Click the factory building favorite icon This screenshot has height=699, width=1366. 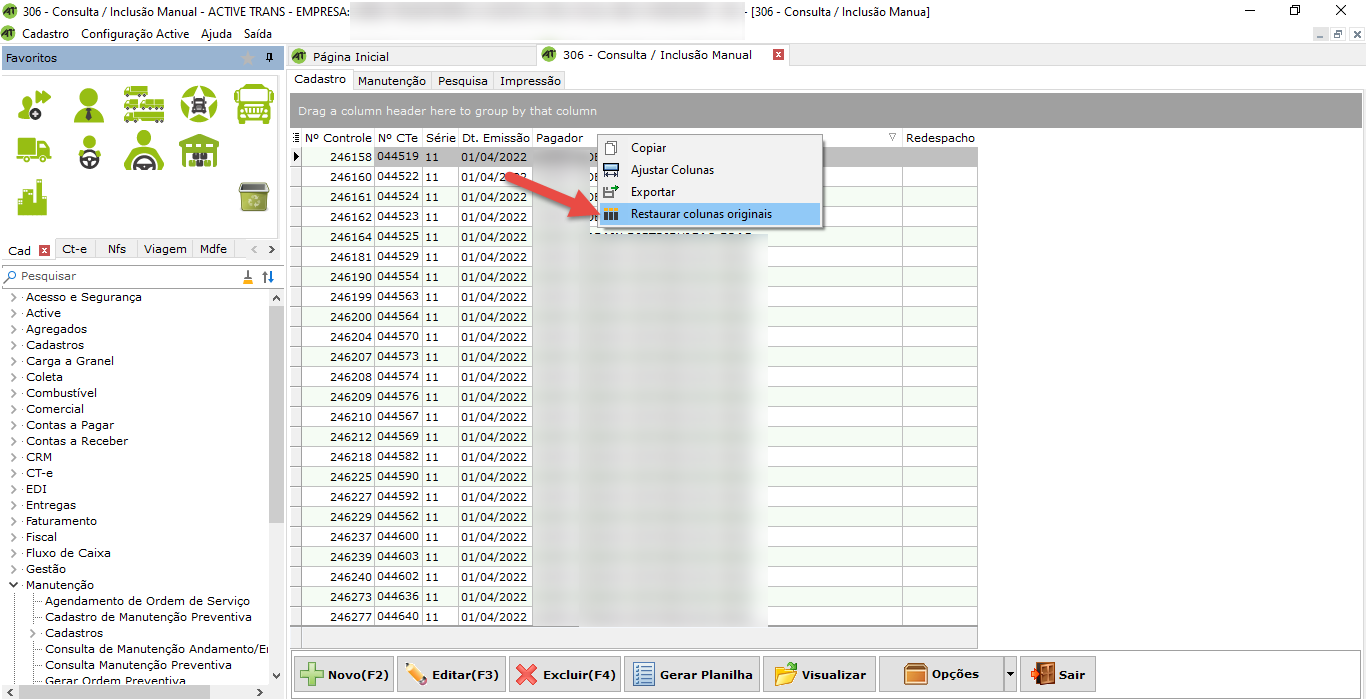[x=33, y=197]
